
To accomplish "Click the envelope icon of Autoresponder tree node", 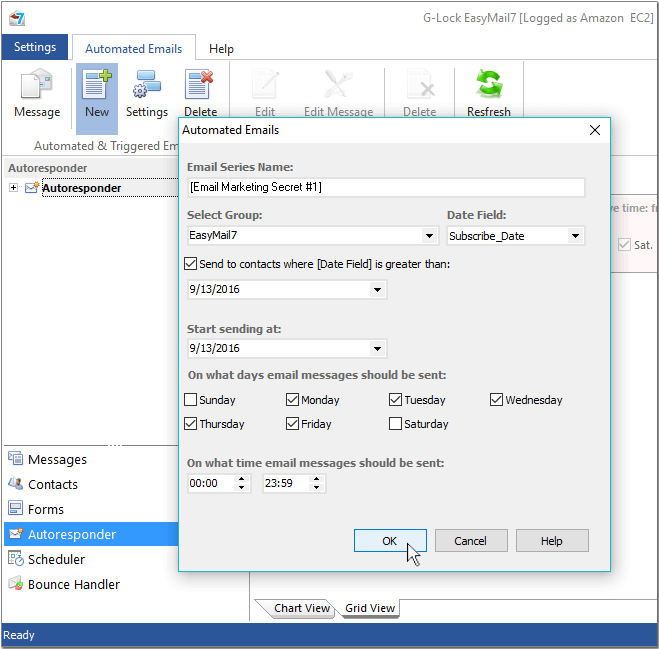I will 32,187.
